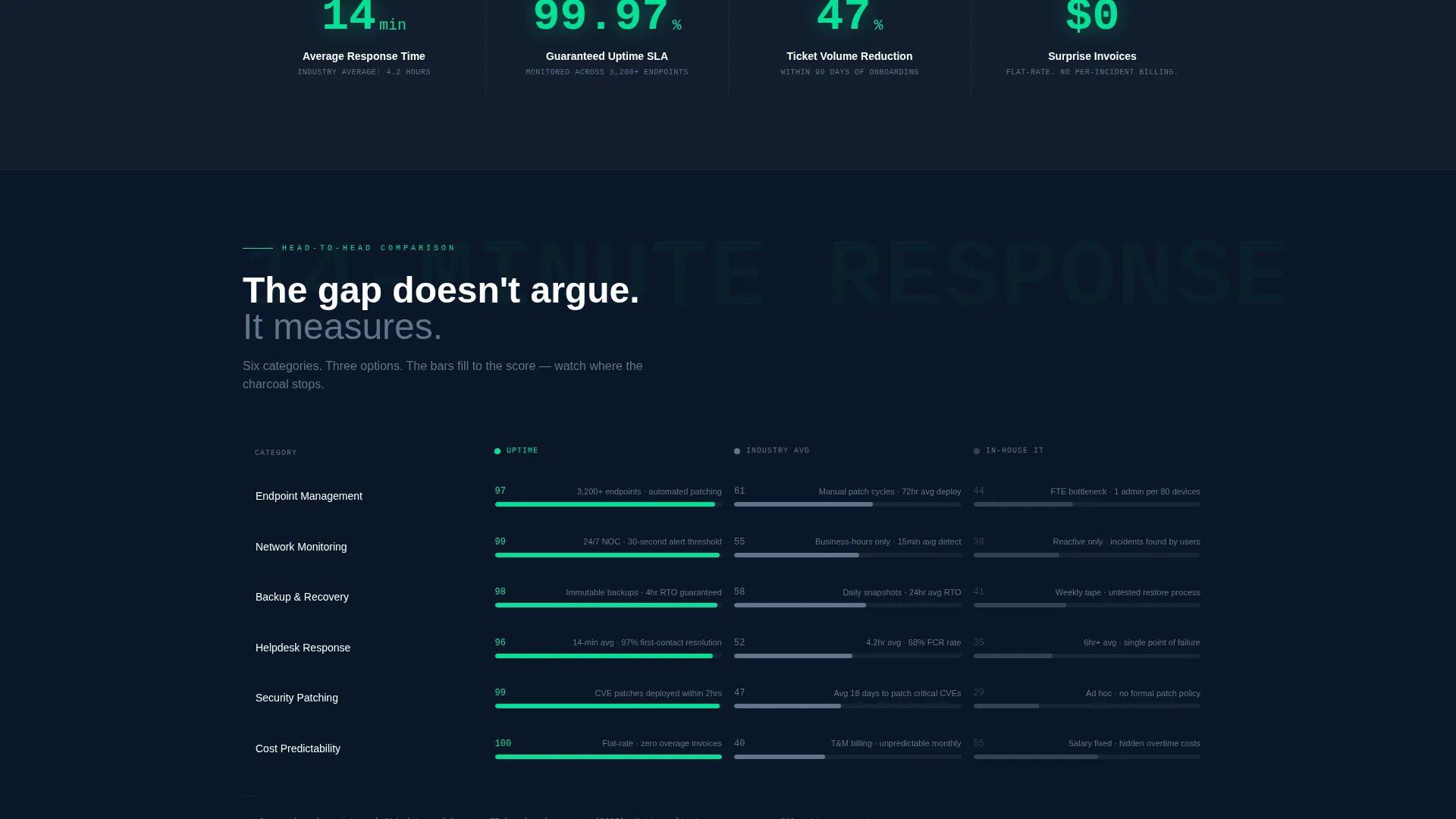
Task: Click In-House IT Security Patching score 29
Action: (x=979, y=693)
